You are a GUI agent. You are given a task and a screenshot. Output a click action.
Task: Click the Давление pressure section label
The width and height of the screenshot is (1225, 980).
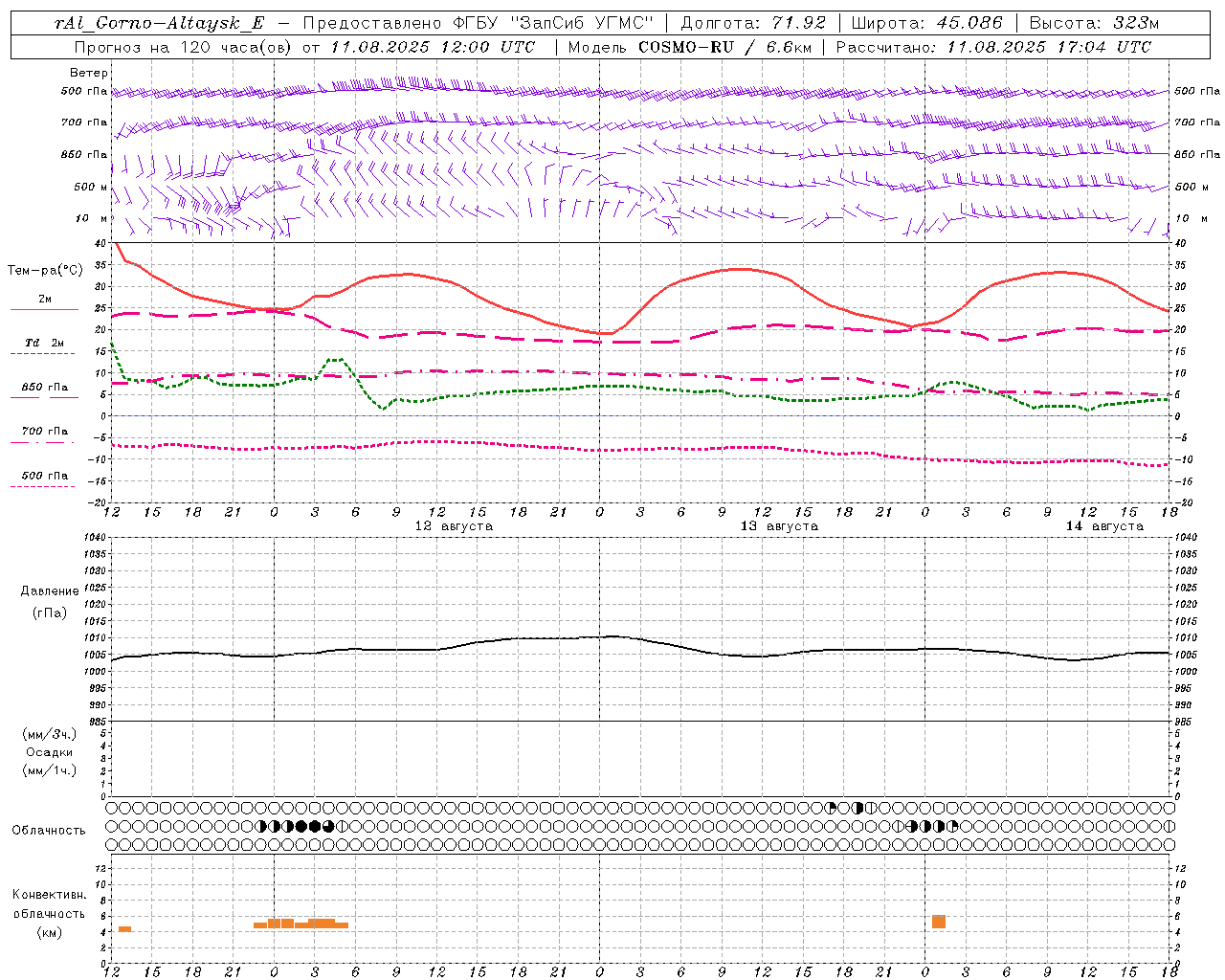click(x=50, y=591)
